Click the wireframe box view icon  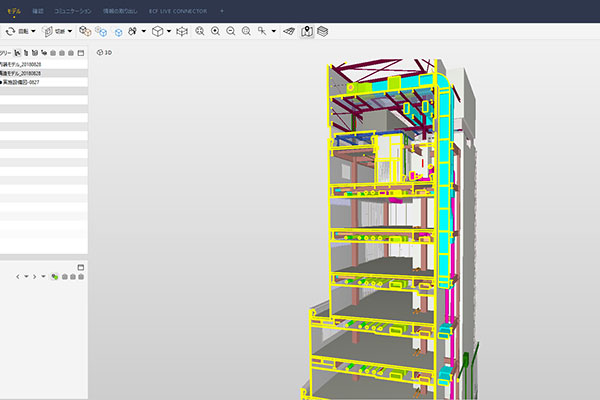pyautogui.click(x=182, y=31)
